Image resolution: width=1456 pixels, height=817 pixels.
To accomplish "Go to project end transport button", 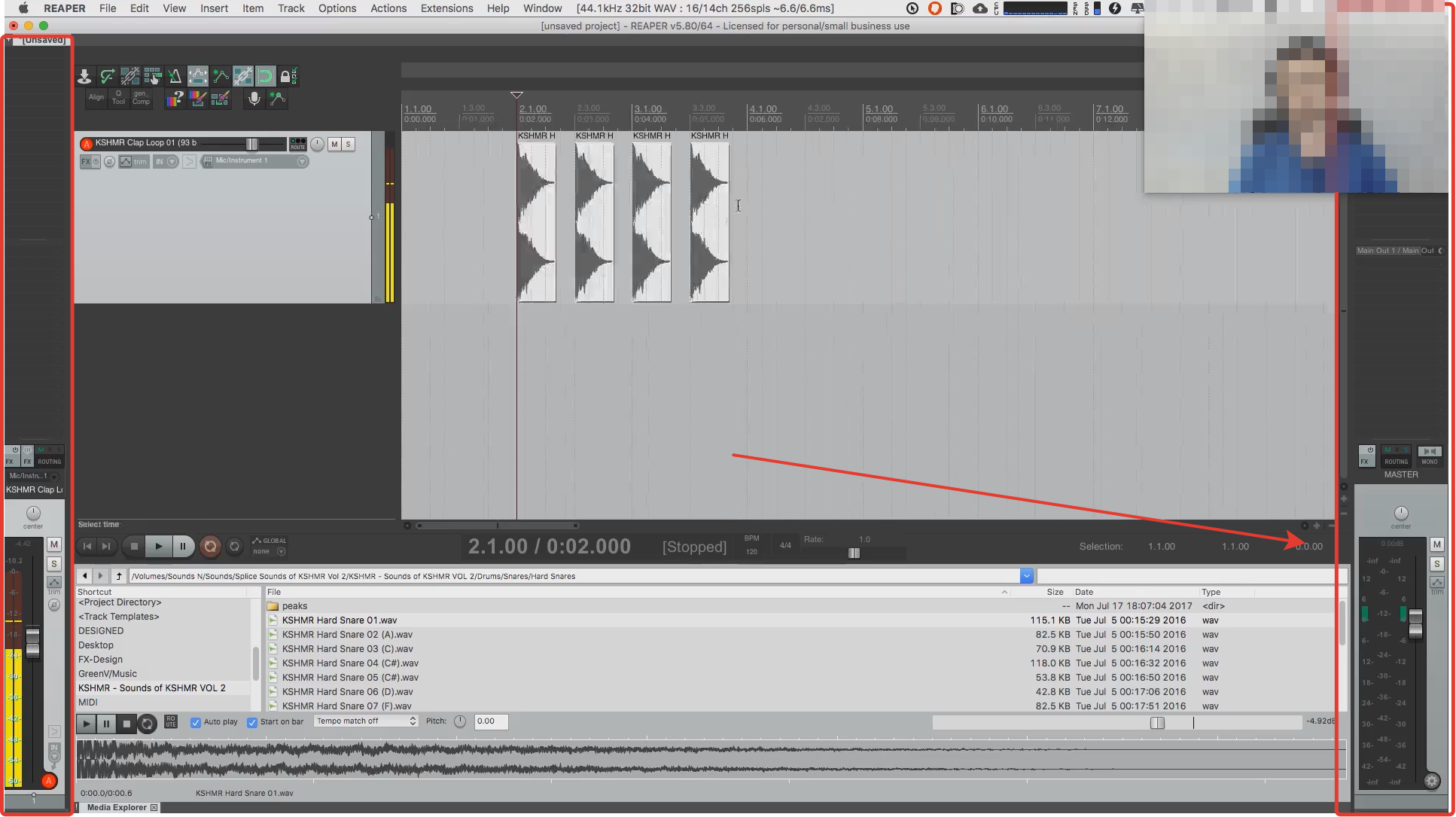I will [x=106, y=547].
